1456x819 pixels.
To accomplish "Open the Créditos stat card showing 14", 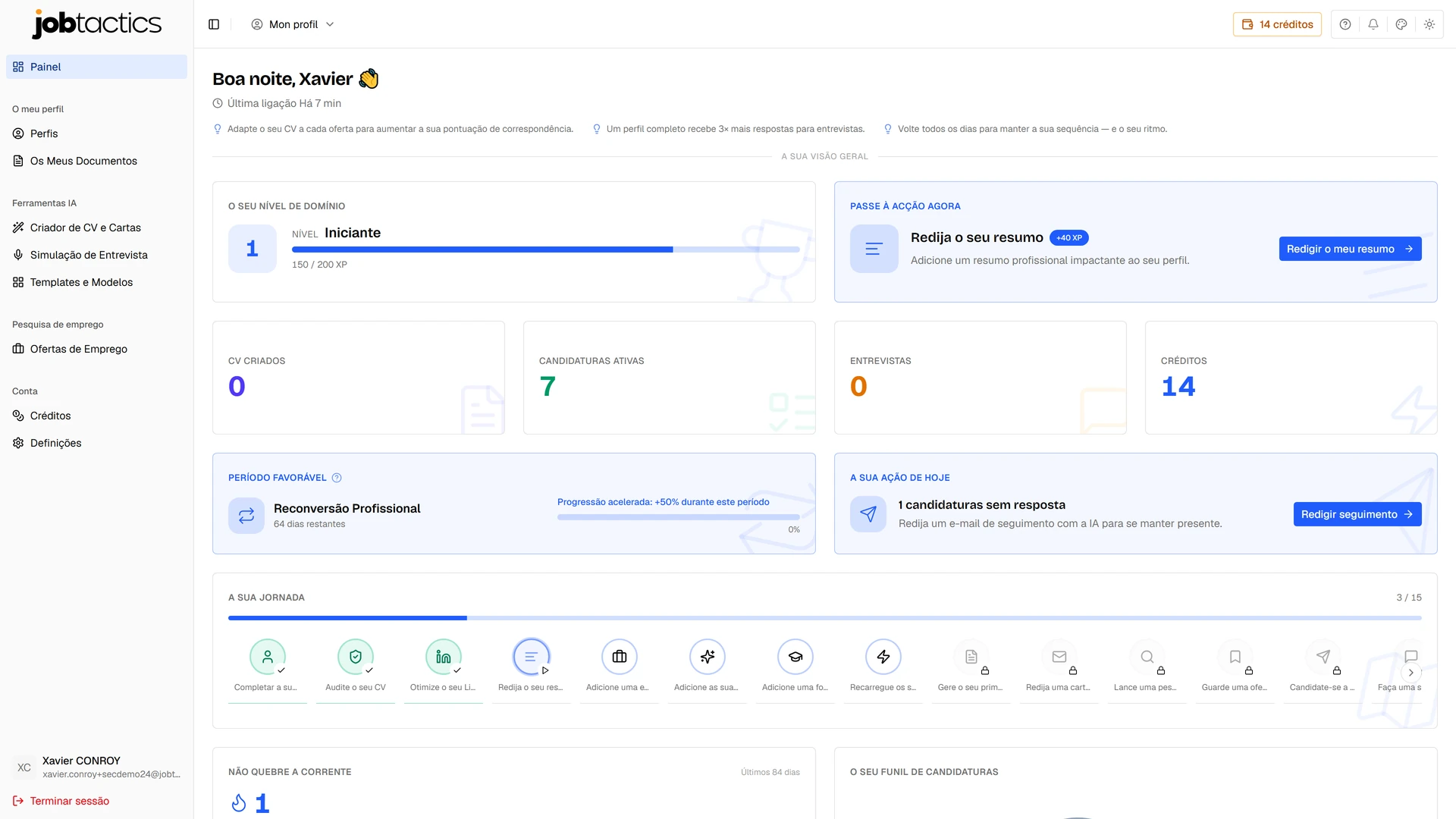I will 1291,378.
